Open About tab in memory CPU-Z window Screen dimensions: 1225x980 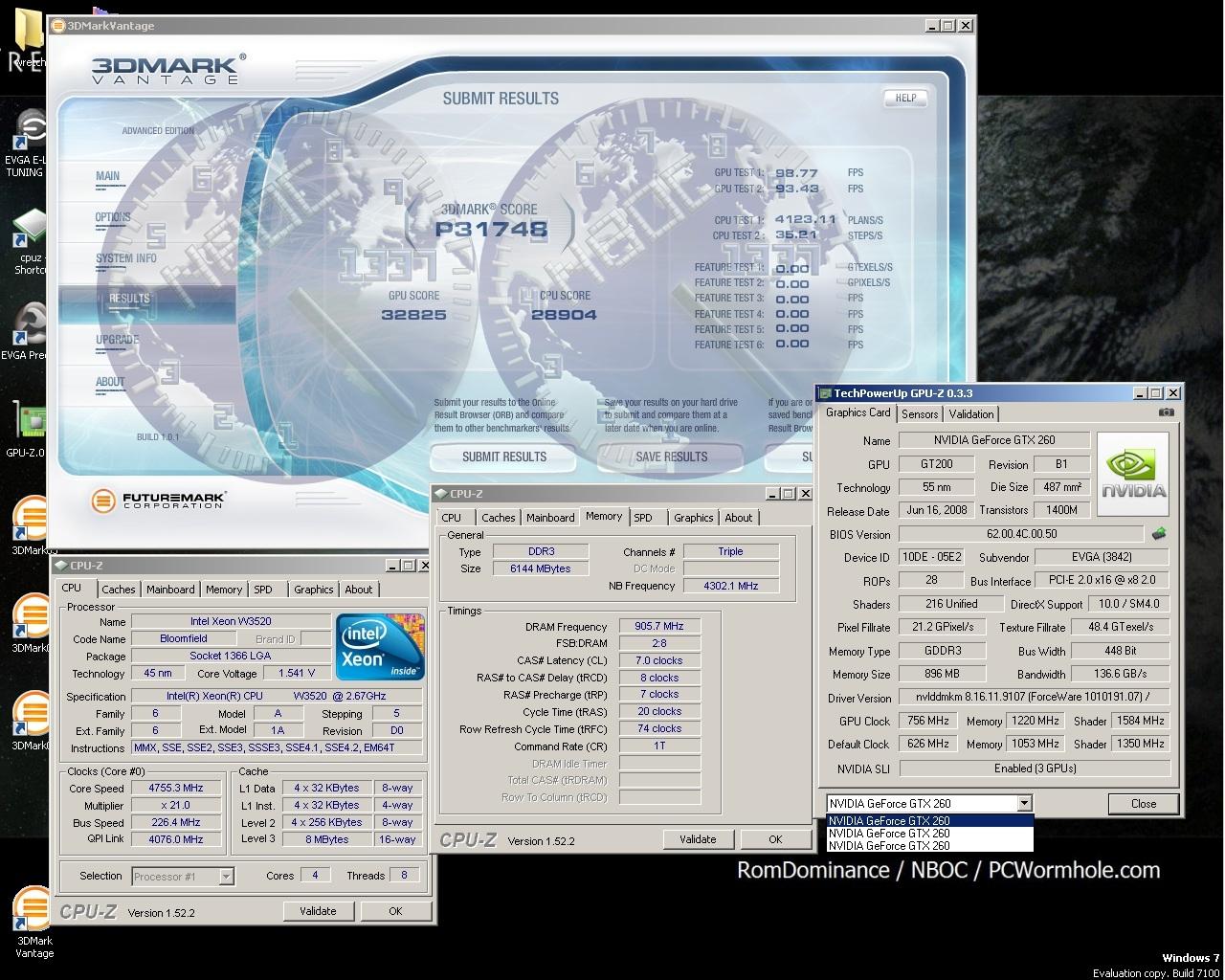point(738,518)
